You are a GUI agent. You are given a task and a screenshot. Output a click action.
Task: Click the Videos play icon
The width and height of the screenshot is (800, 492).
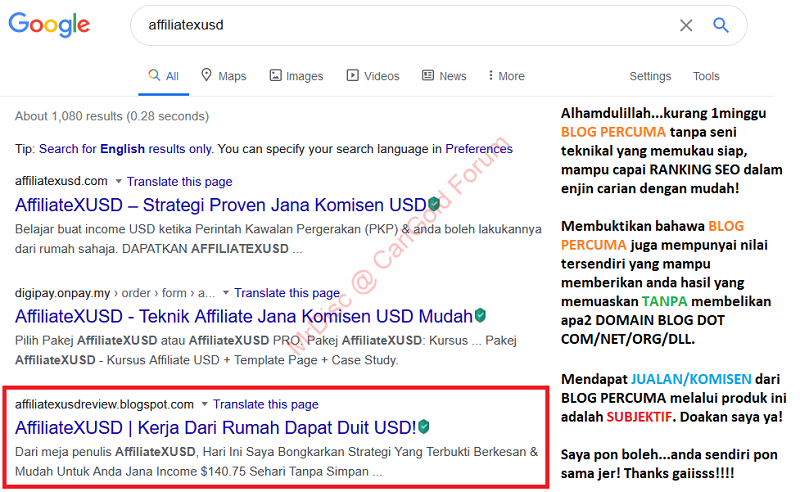353,76
